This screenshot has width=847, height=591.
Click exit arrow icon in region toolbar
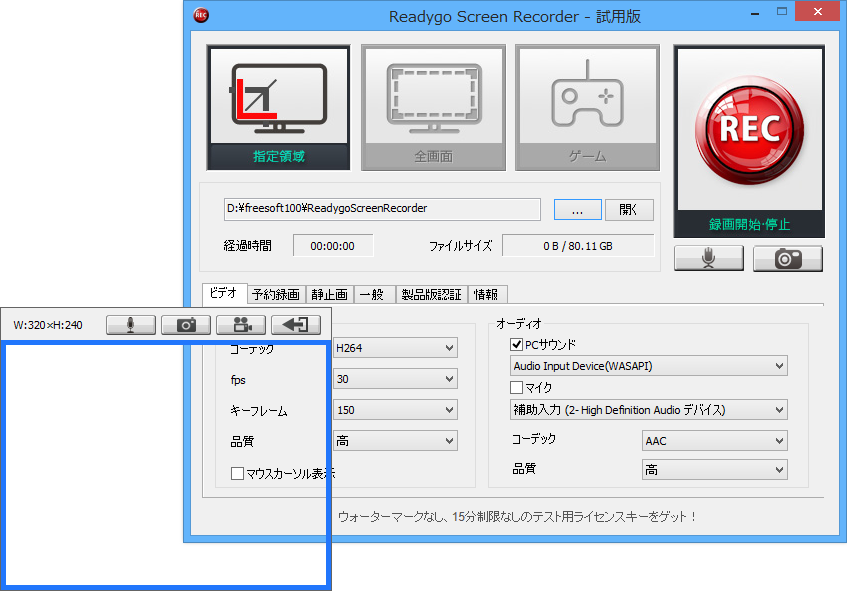point(296,325)
